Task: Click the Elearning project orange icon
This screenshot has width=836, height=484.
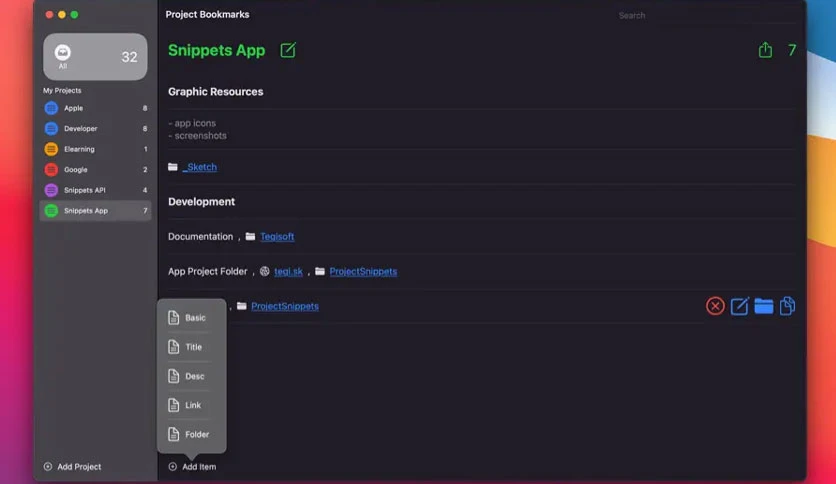Action: coord(51,149)
